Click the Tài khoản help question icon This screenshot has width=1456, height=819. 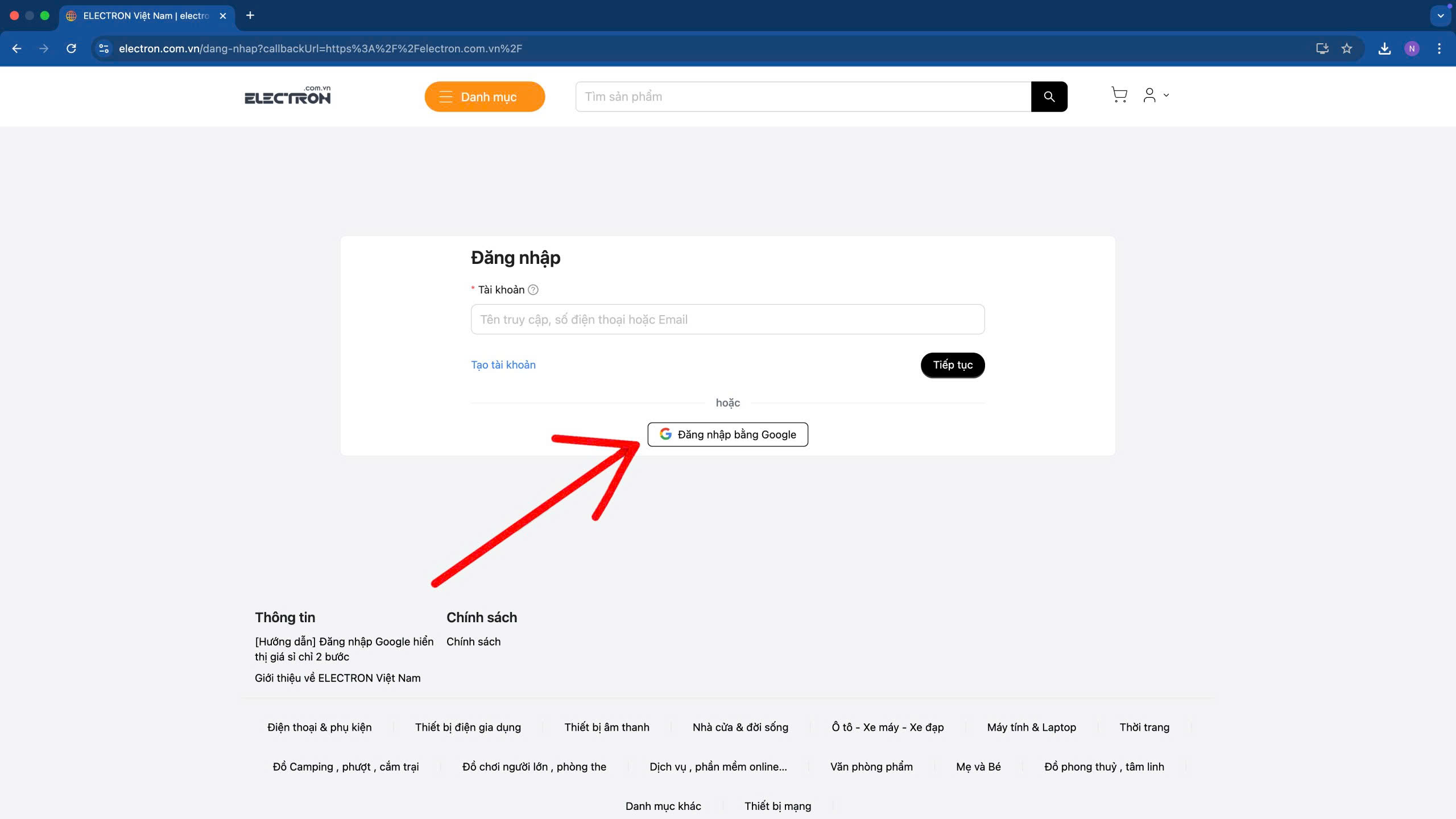(x=533, y=290)
